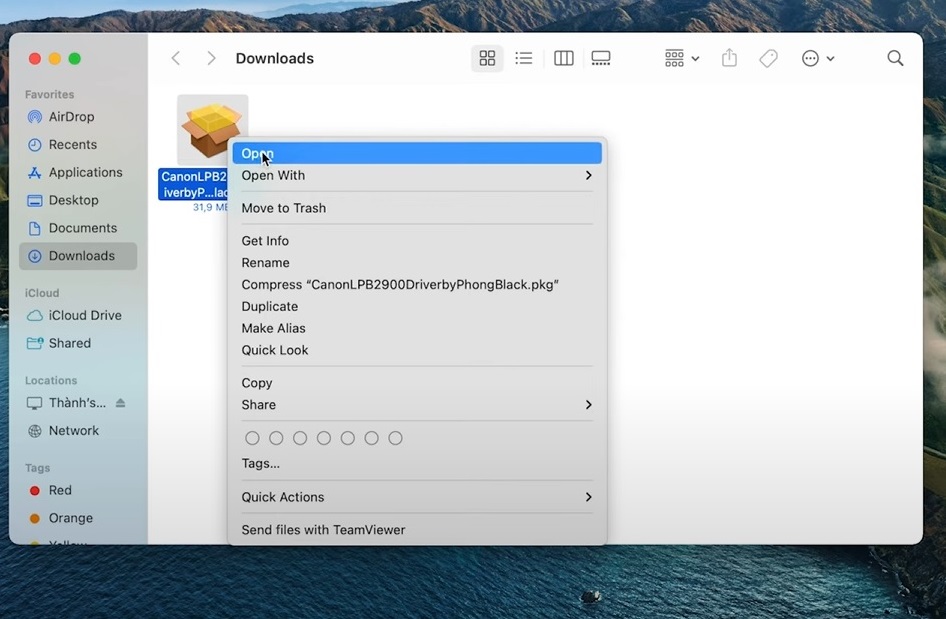The image size is (946, 619).
Task: Open Applications in the sidebar
Action: [x=85, y=172]
